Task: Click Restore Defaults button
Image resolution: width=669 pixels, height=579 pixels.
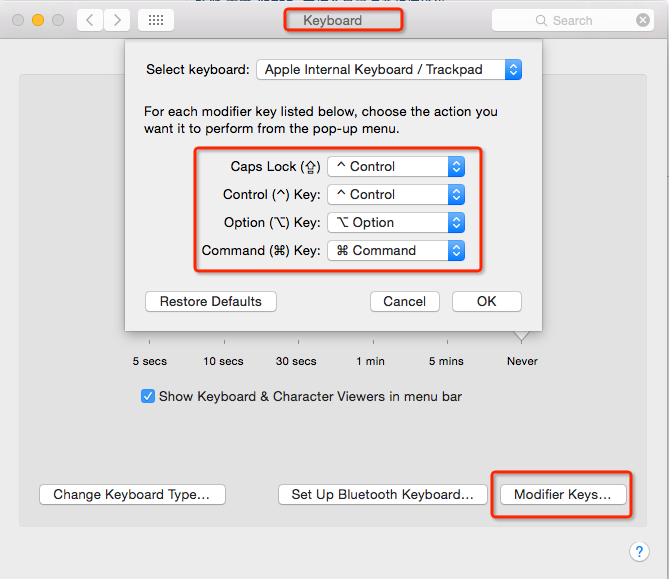Action: 211,302
